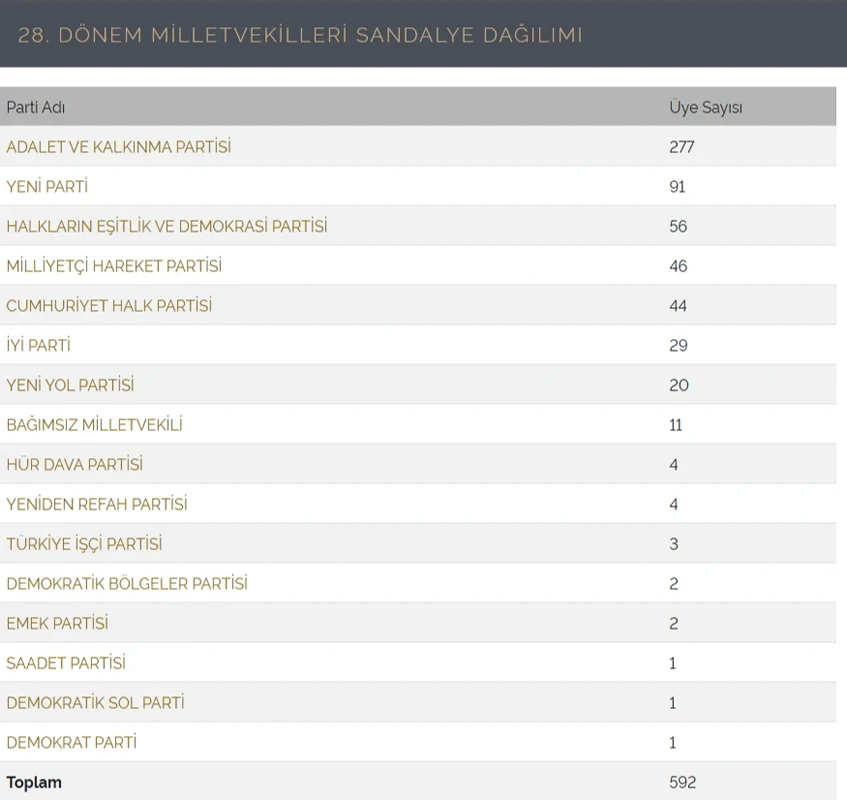Select count 4 for HÜR DAVA PARTİSİ
This screenshot has width=847, height=800.
[674, 465]
